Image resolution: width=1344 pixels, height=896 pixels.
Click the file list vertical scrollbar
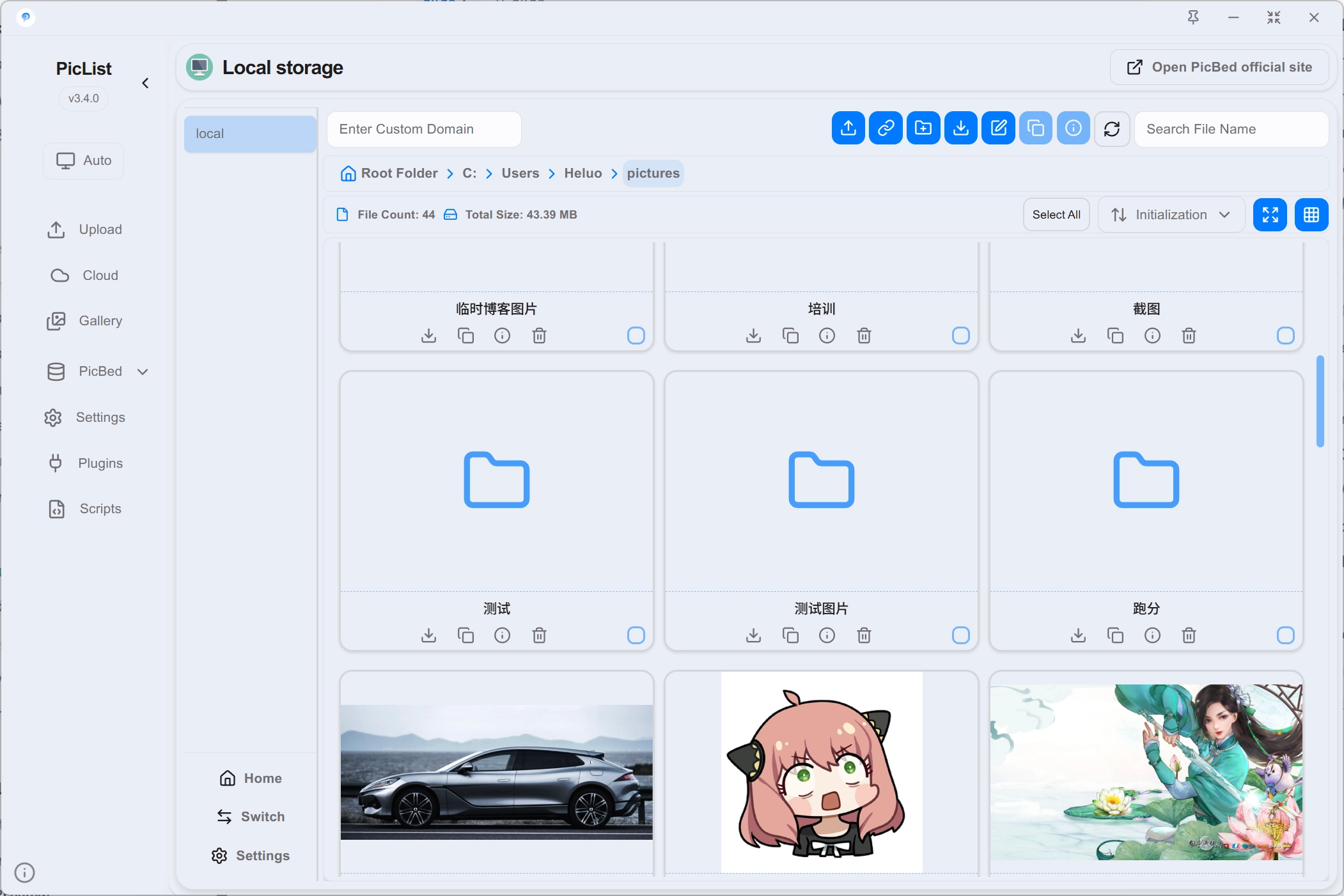pos(1320,401)
